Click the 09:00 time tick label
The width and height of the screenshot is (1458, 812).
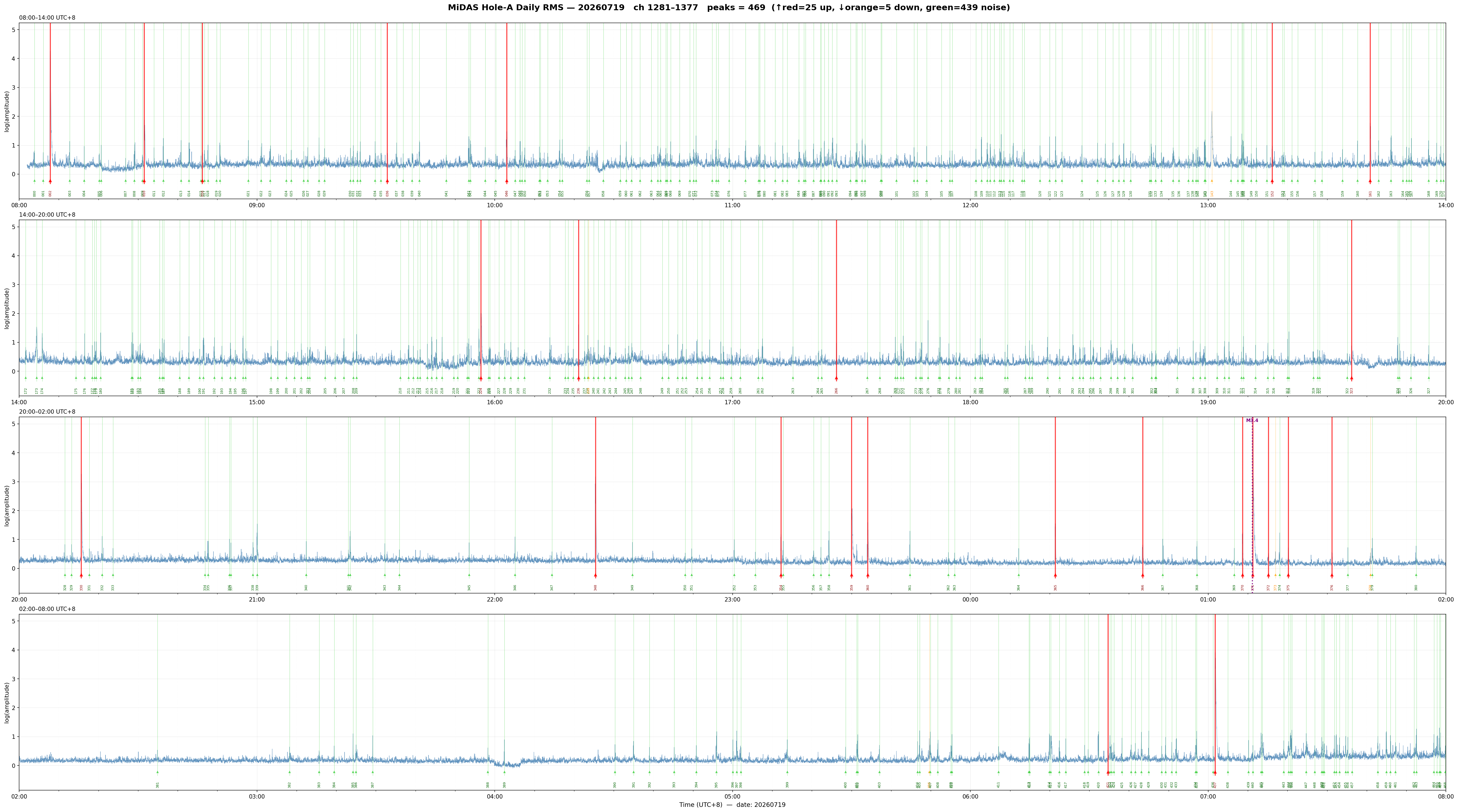tap(257, 205)
